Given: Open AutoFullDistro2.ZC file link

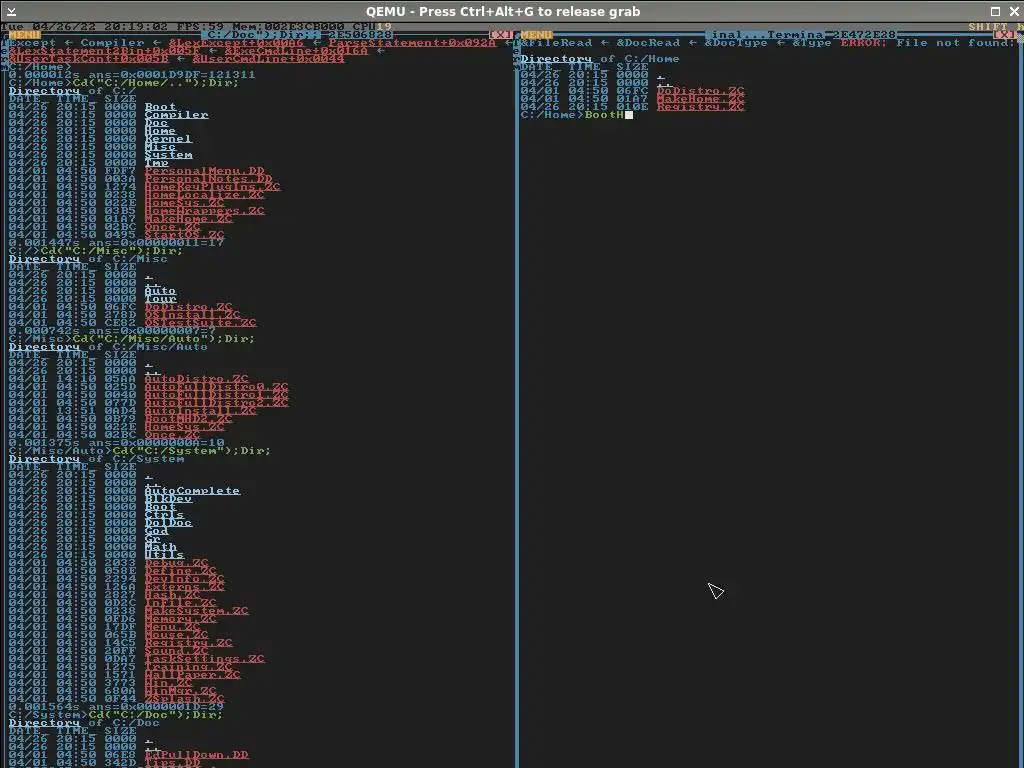Looking at the screenshot, I should click(x=216, y=403).
